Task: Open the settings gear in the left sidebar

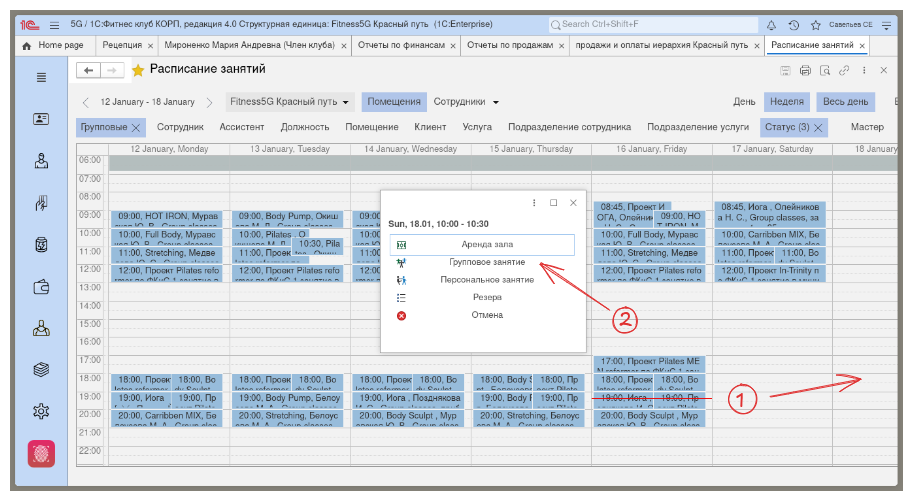Action: [x=41, y=411]
